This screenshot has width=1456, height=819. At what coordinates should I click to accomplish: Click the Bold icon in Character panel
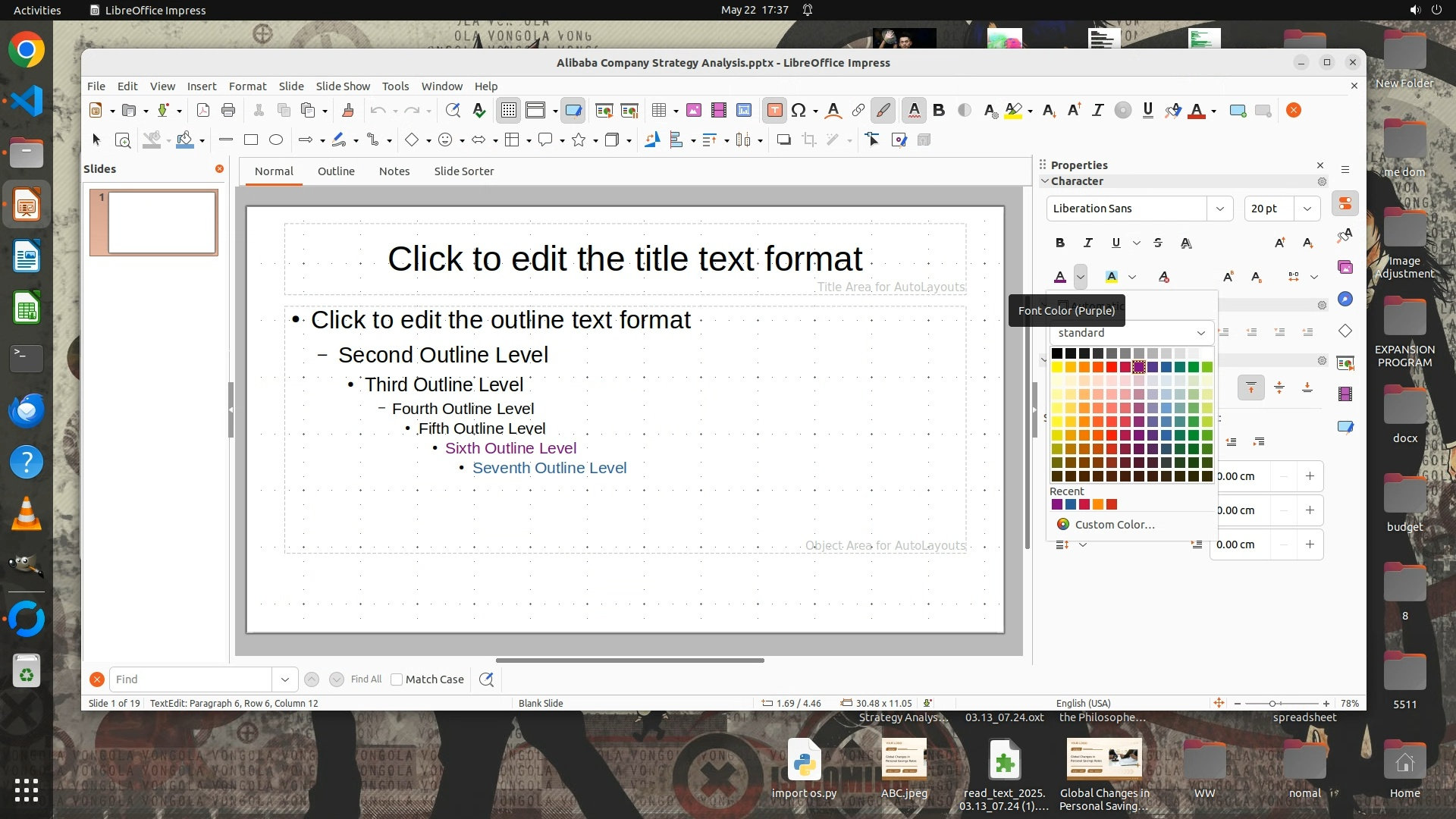(x=1060, y=243)
